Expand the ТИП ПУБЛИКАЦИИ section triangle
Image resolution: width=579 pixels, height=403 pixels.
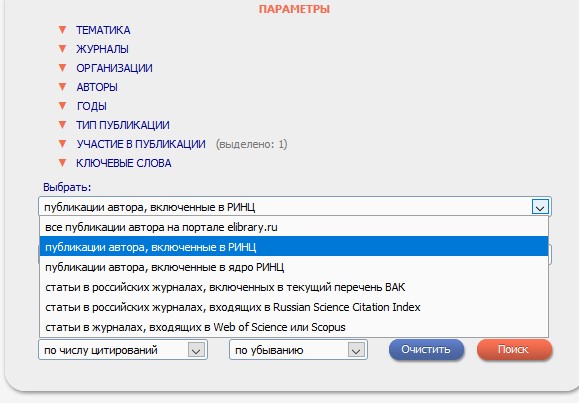click(62, 125)
